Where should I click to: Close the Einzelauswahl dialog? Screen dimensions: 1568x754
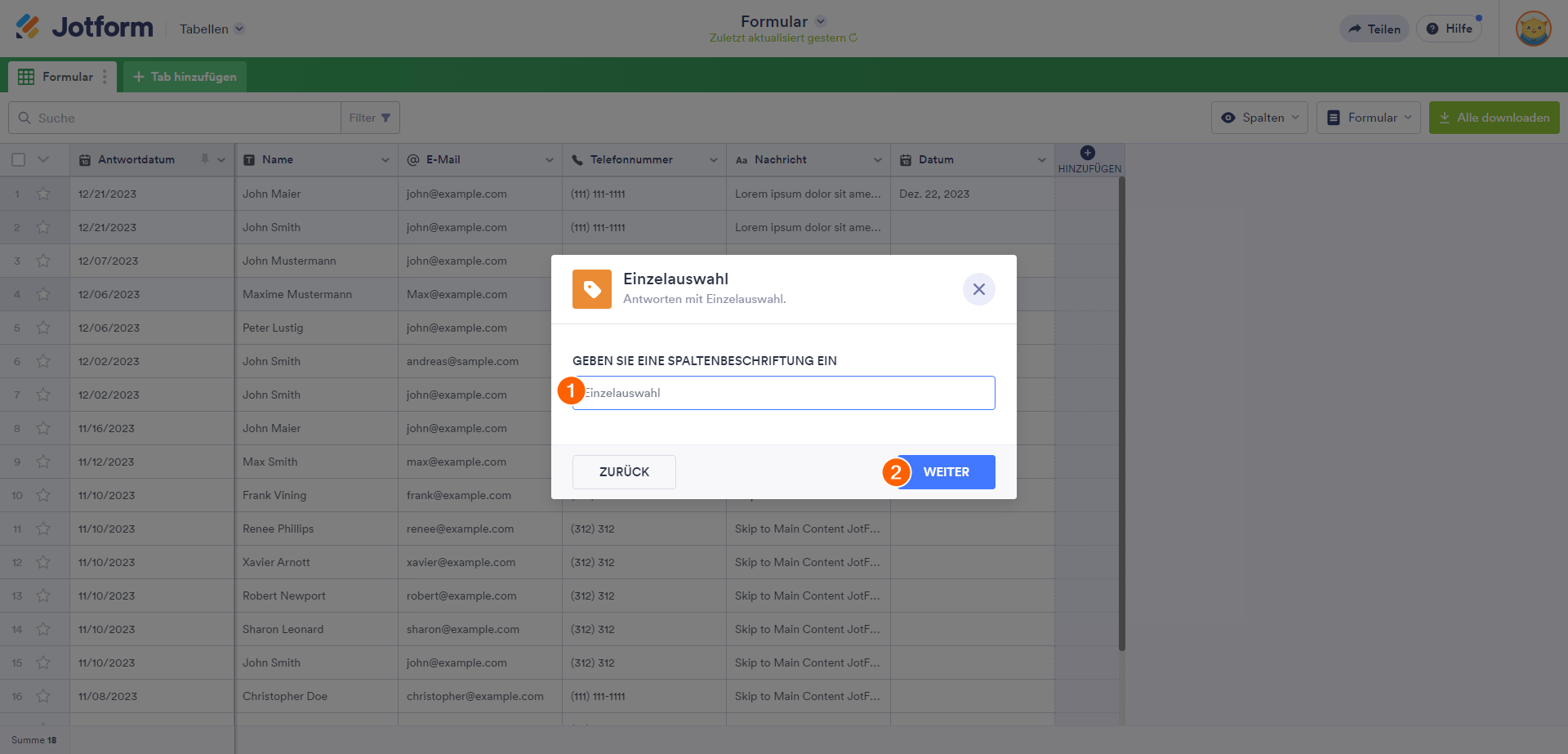click(978, 289)
